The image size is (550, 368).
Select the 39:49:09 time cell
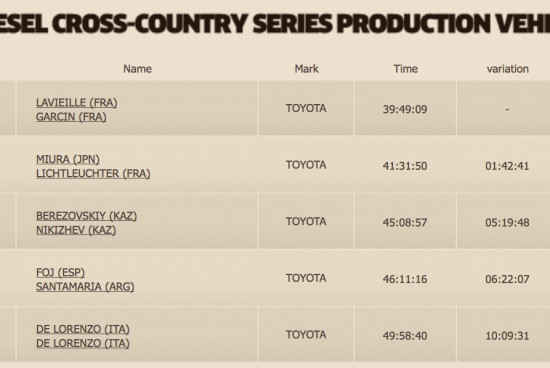[405, 109]
